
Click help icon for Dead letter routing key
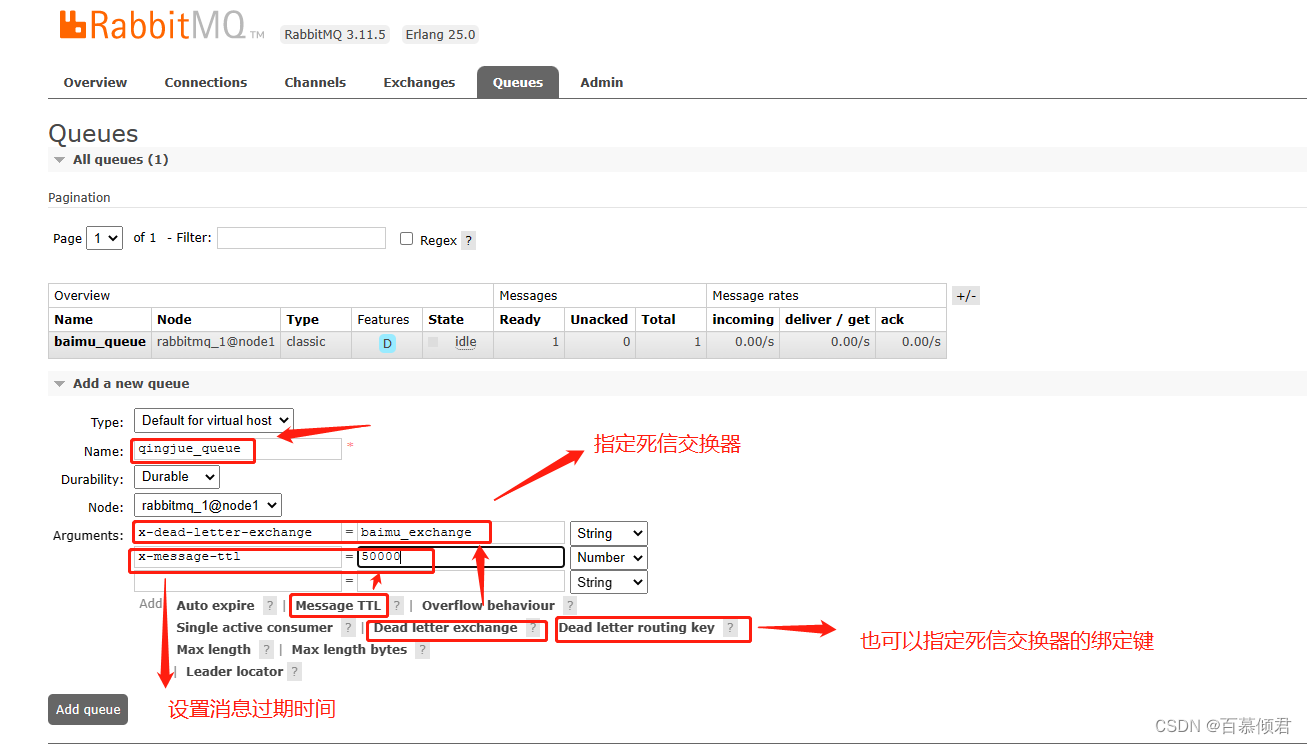point(730,628)
